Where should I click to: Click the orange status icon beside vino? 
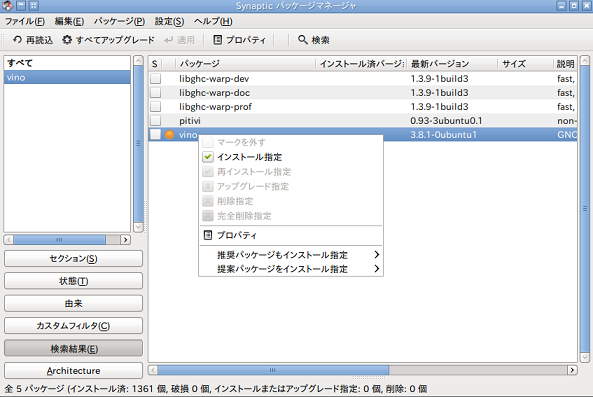pos(169,135)
